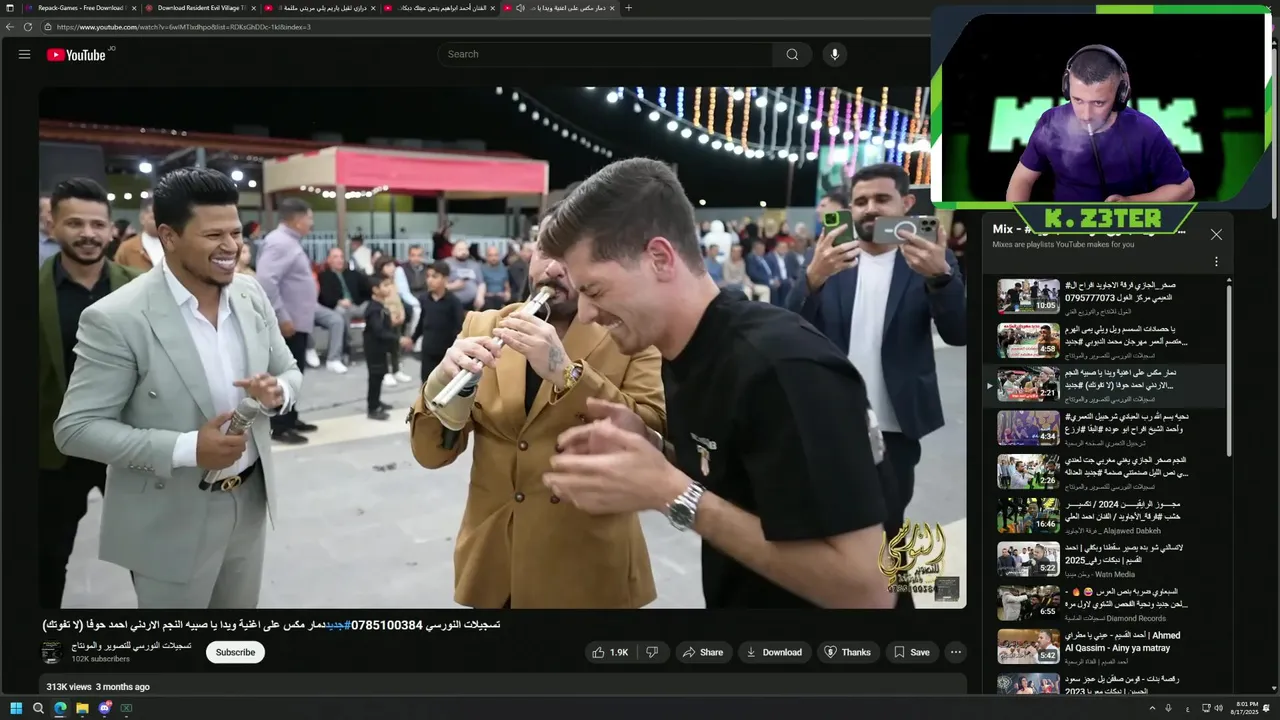Open Mix playlist three-dot options menu
The height and width of the screenshot is (720, 1280).
click(x=1216, y=262)
